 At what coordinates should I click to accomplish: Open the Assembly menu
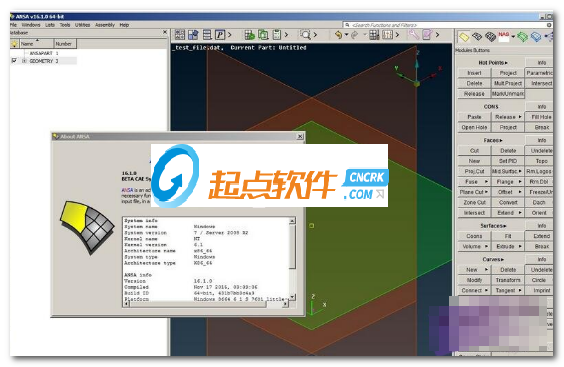coord(105,25)
